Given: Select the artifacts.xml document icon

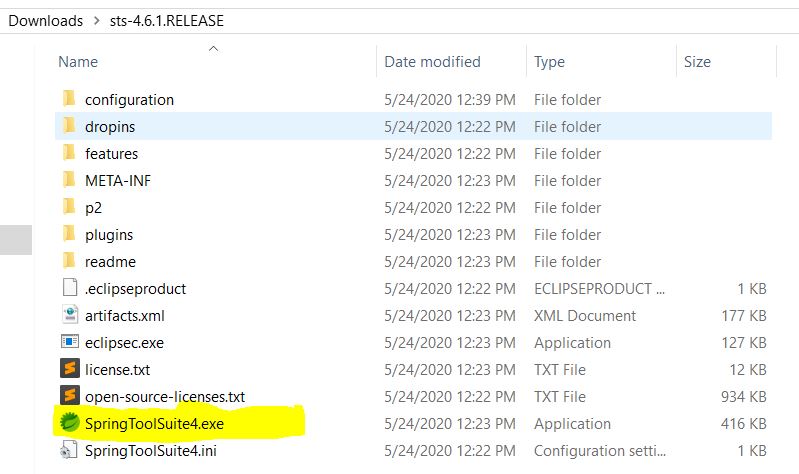Looking at the screenshot, I should click(x=70, y=314).
